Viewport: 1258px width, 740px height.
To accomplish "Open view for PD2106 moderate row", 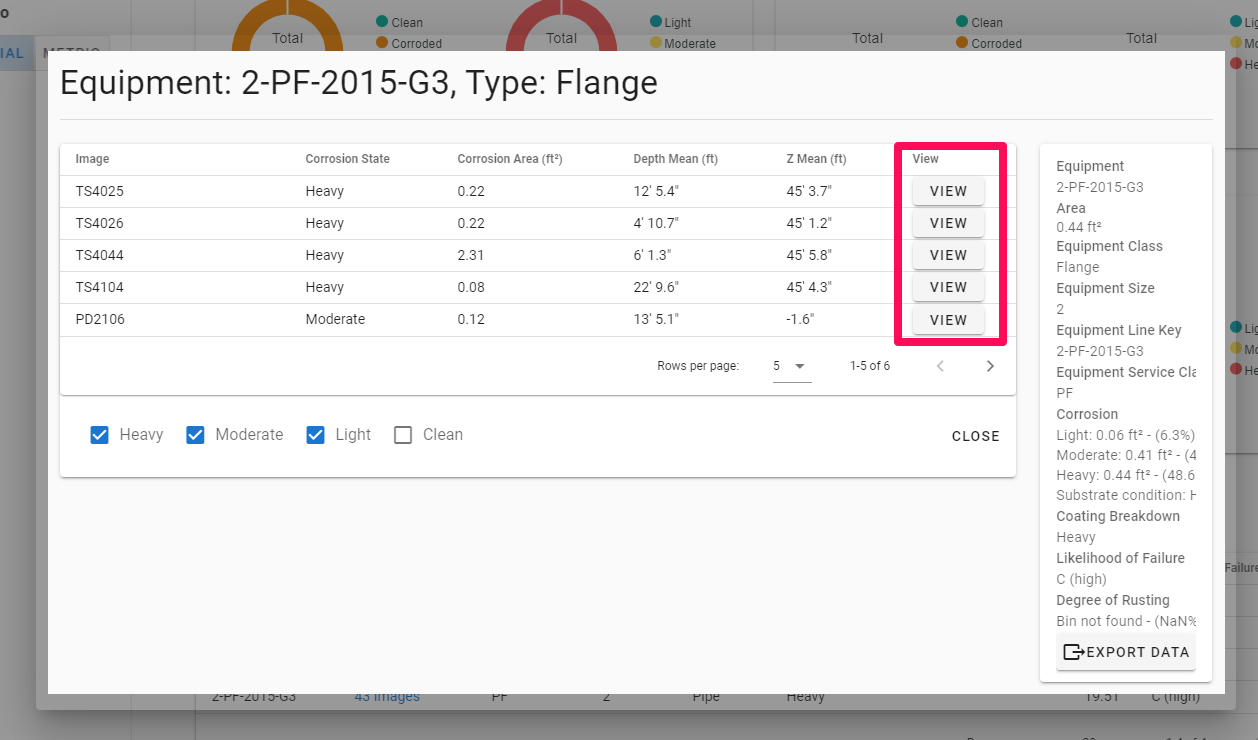I will point(948,320).
